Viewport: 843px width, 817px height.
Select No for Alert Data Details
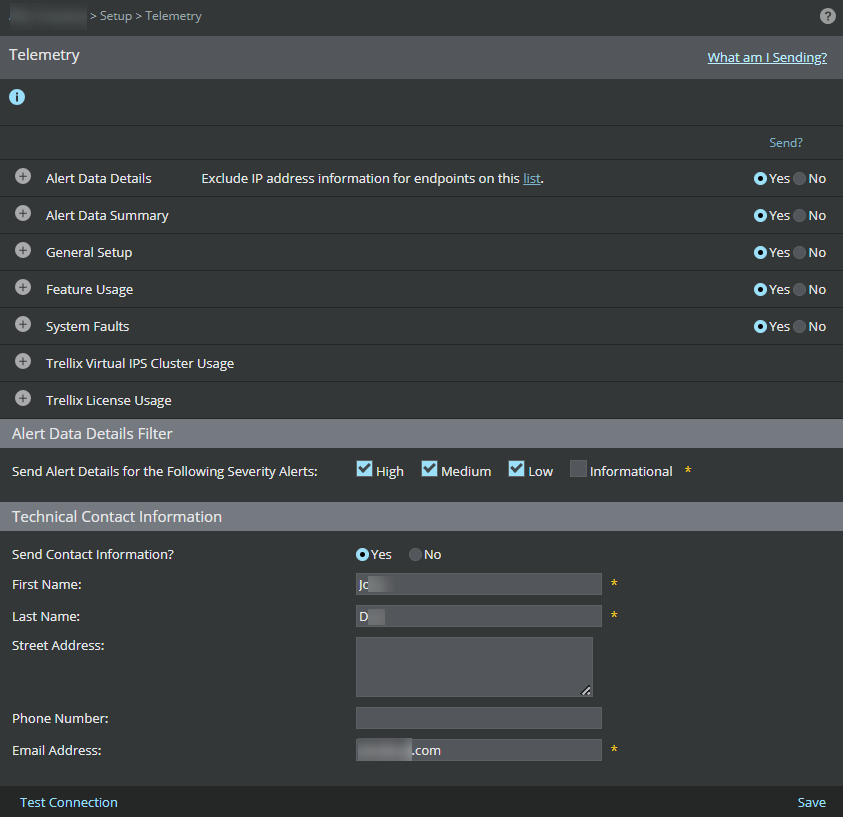[799, 178]
